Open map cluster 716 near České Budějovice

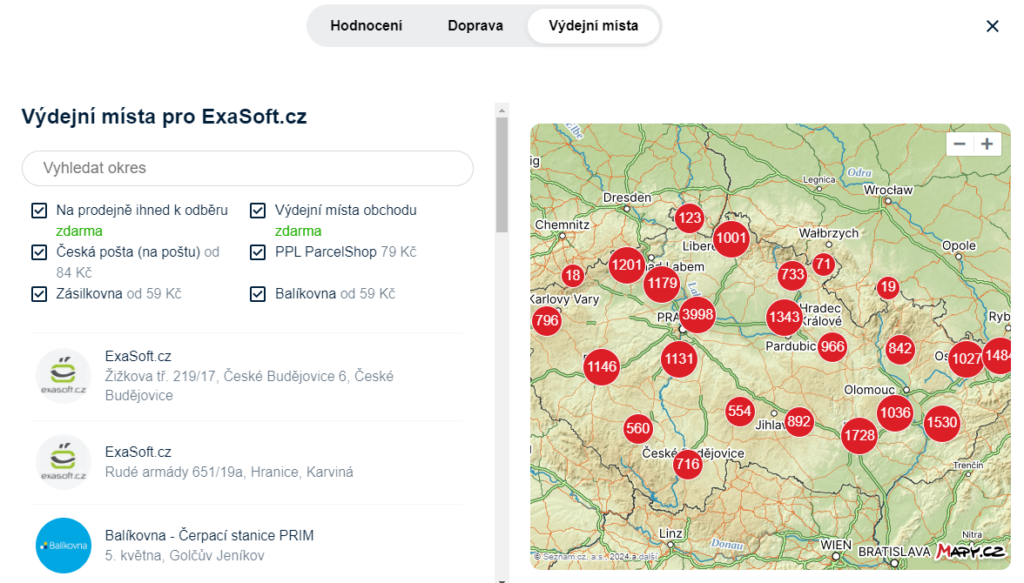pos(687,464)
